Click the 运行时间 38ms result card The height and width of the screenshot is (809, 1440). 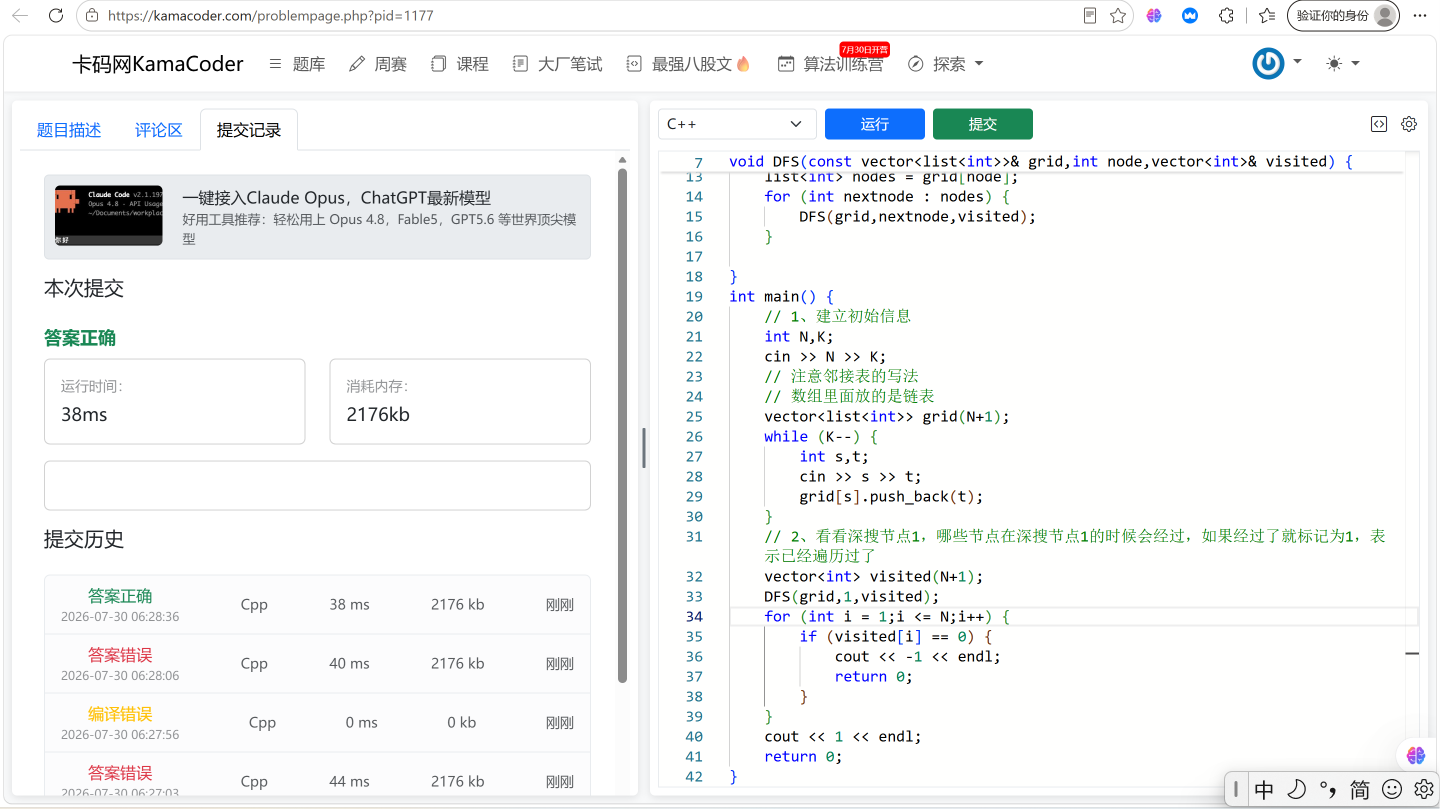click(x=174, y=401)
